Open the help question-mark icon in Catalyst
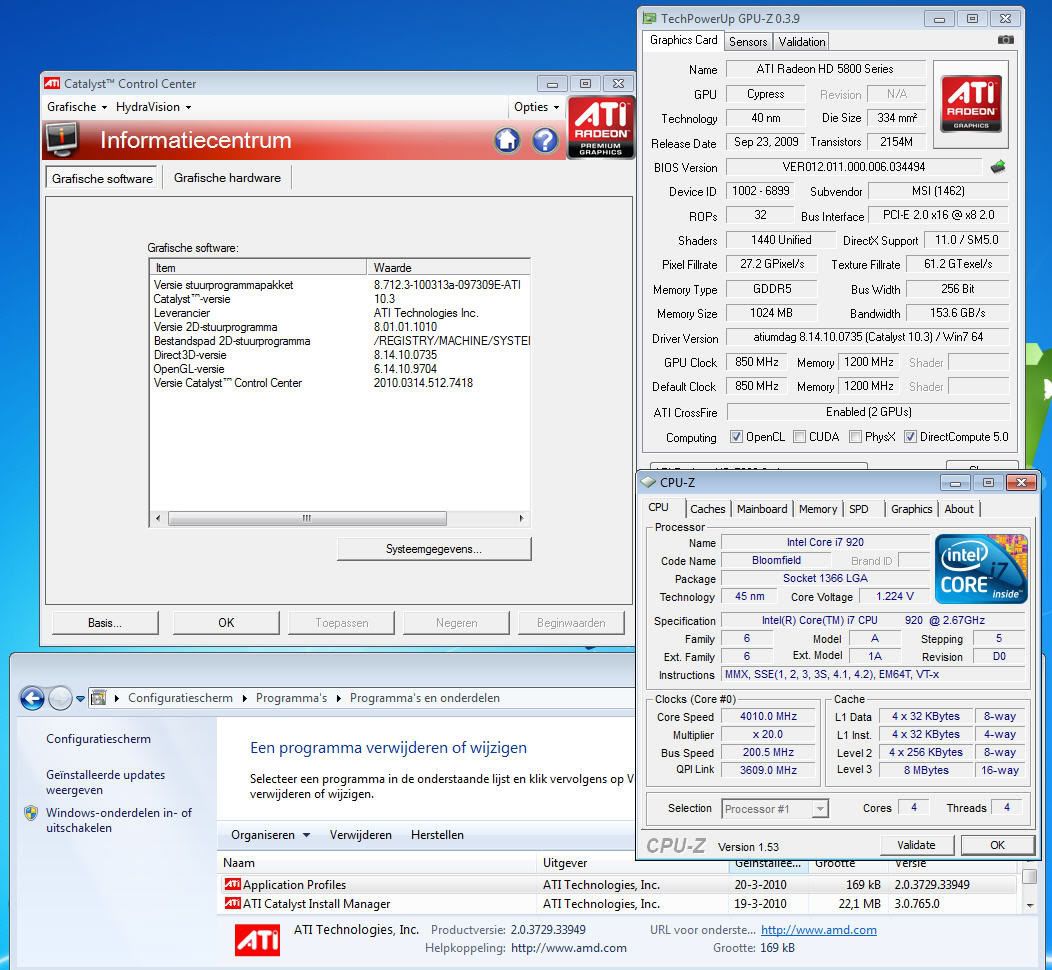 [x=545, y=140]
